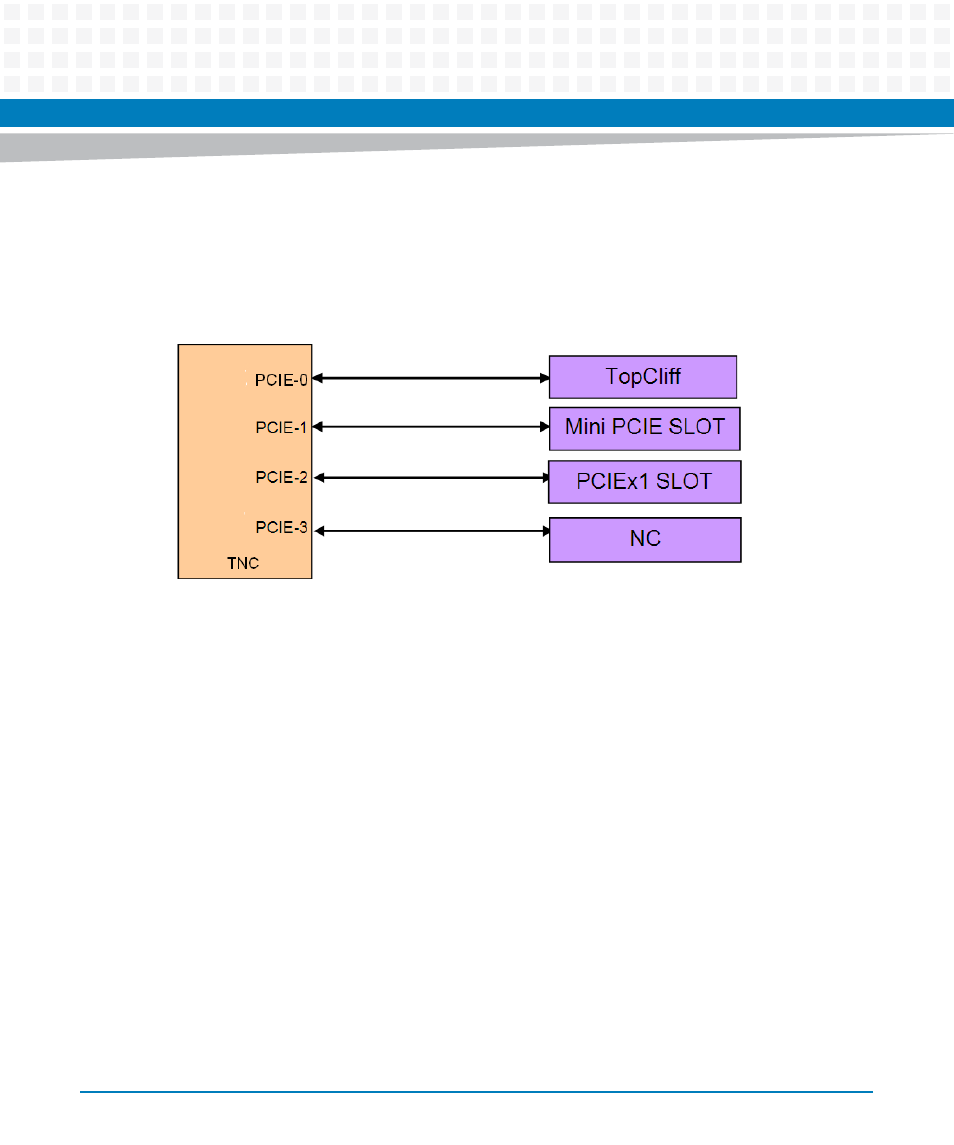Click the arrow line to PCIEx1 SLOT
Viewport: 954px width, 1145px height.
[430, 477]
